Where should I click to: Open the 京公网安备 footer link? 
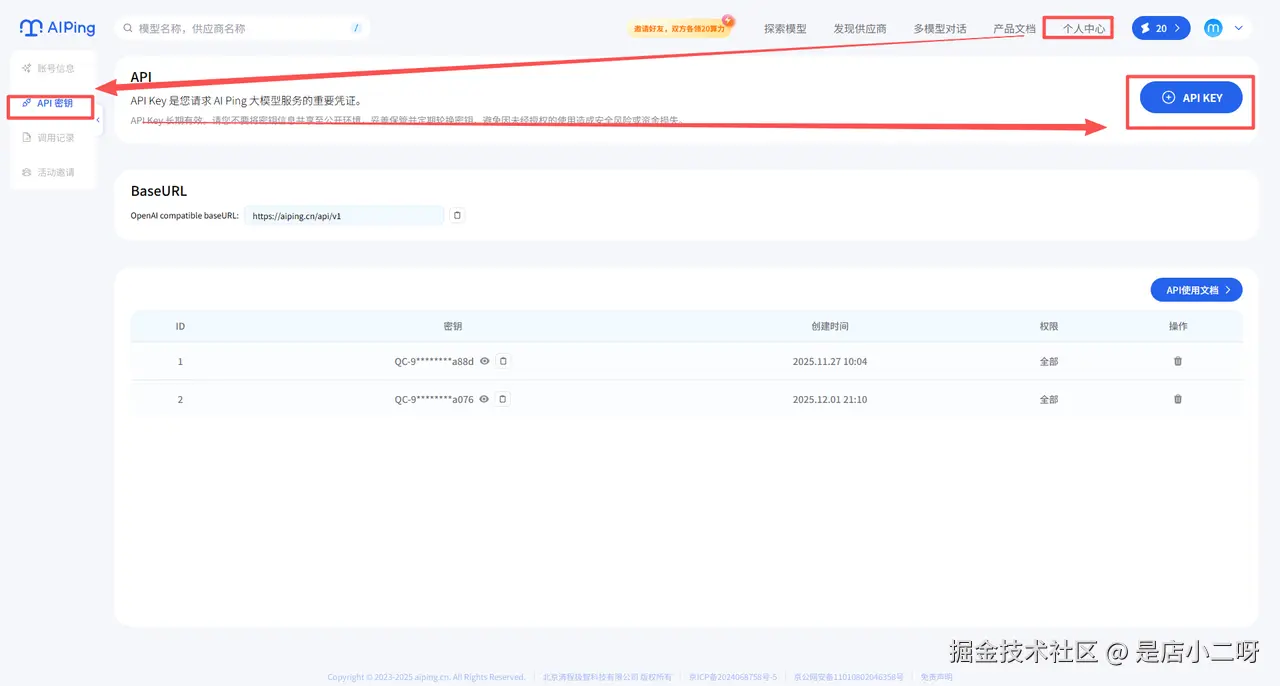click(x=849, y=677)
